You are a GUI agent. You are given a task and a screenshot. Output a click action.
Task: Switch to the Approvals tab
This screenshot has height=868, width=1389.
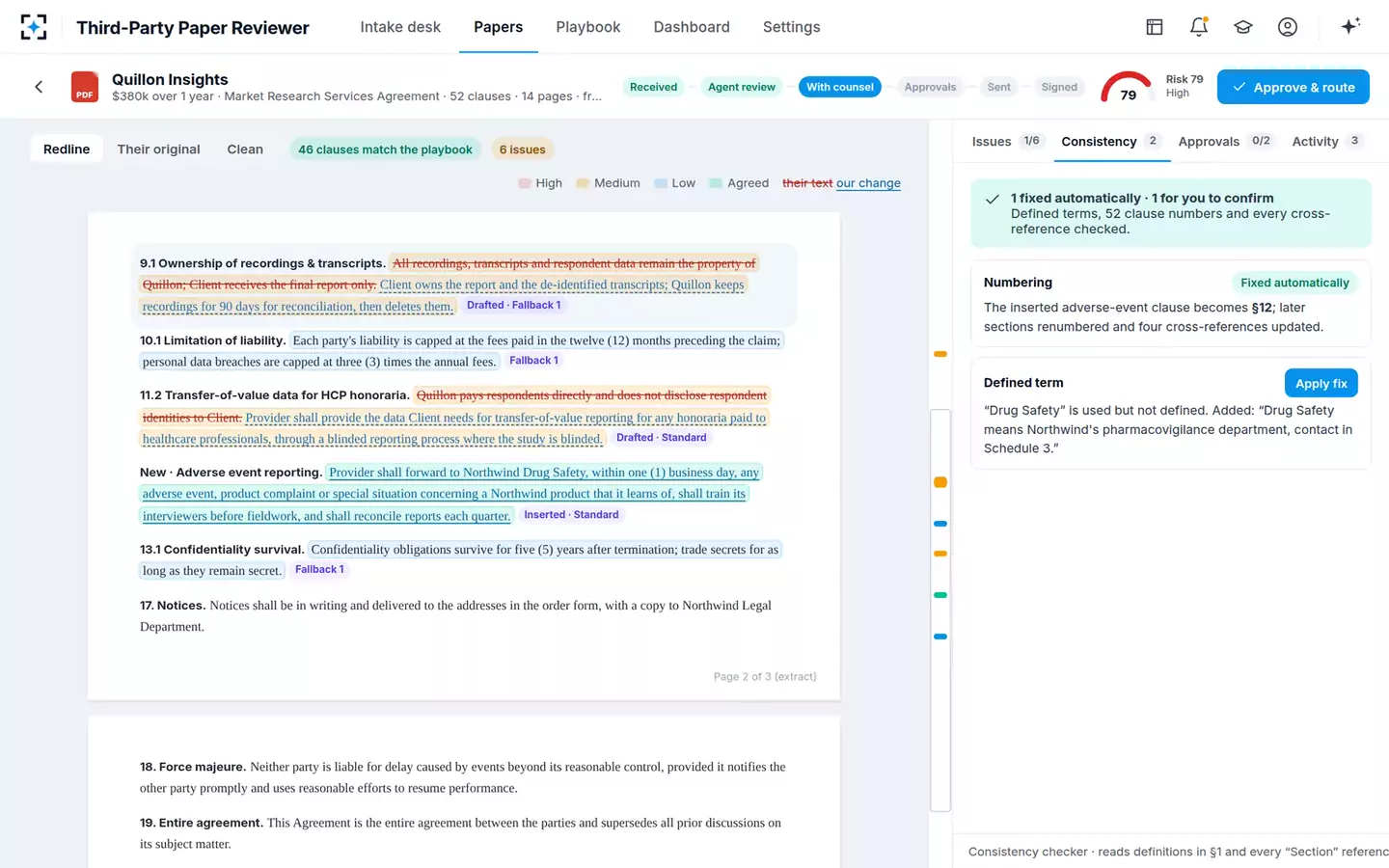(1225, 141)
